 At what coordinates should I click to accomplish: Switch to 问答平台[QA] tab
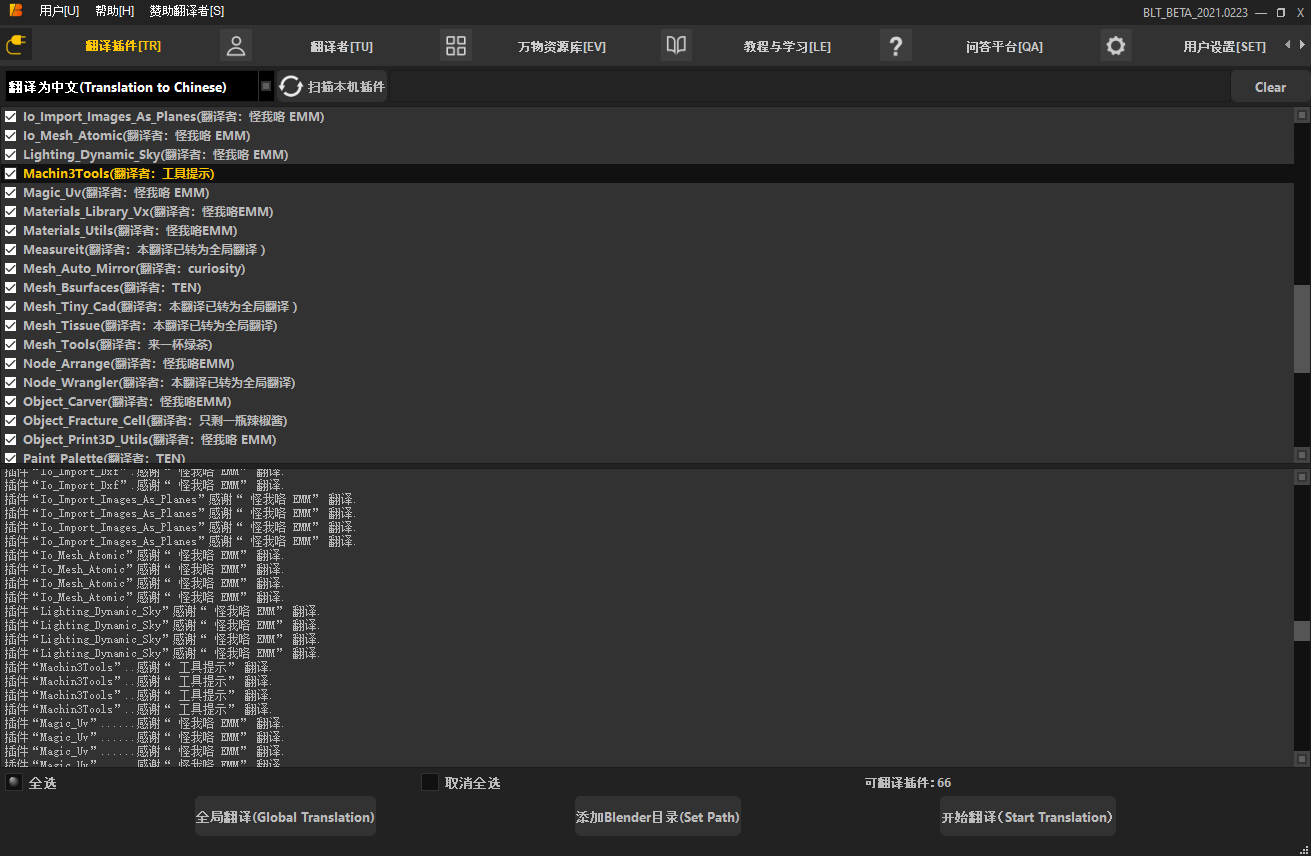tap(1004, 47)
